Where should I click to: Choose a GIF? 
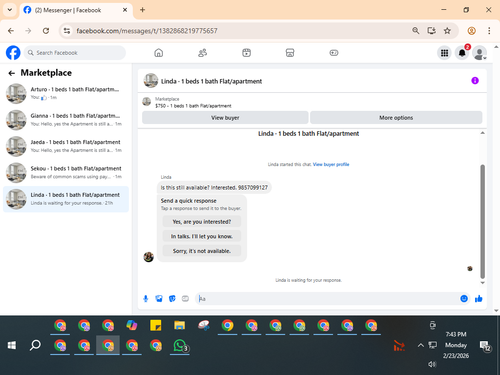[x=185, y=299]
